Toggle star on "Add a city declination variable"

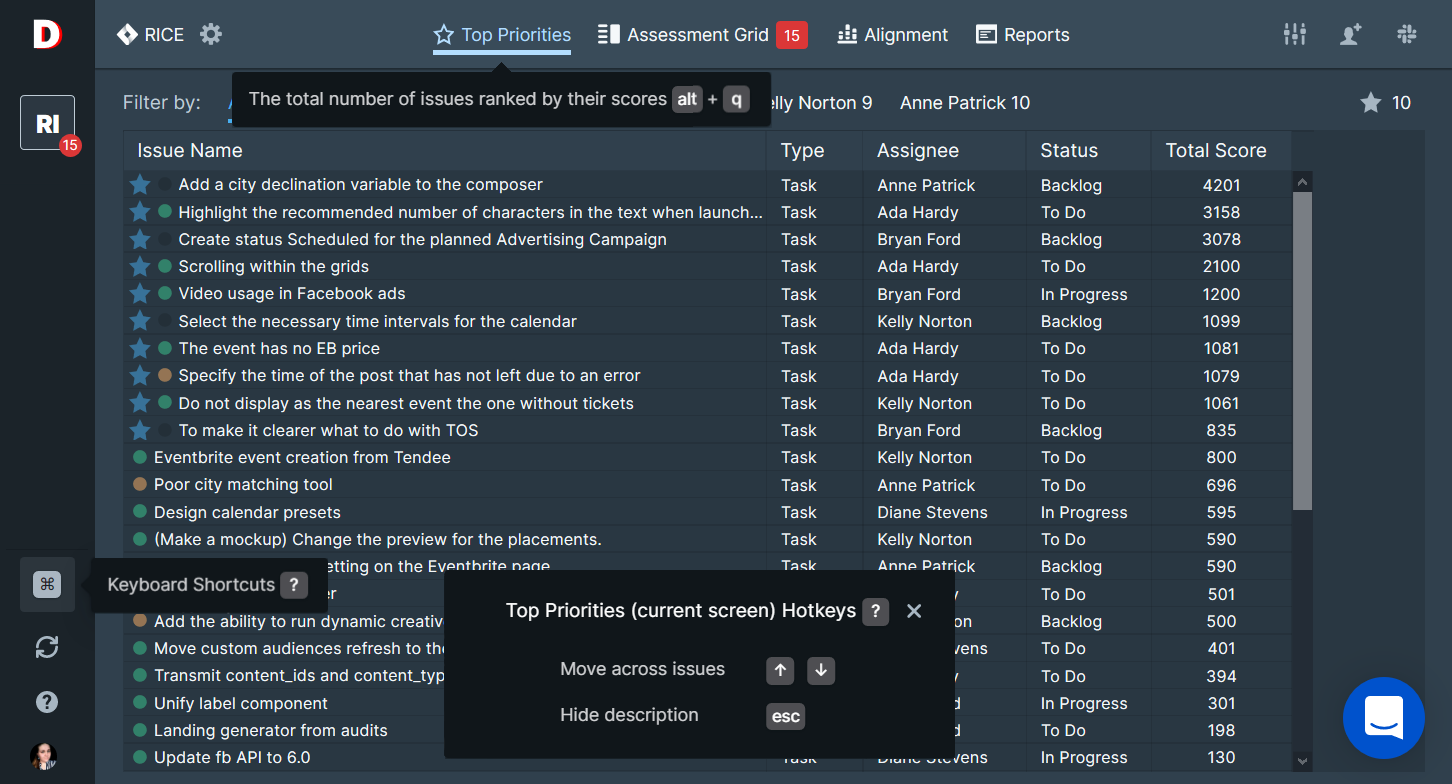click(140, 185)
